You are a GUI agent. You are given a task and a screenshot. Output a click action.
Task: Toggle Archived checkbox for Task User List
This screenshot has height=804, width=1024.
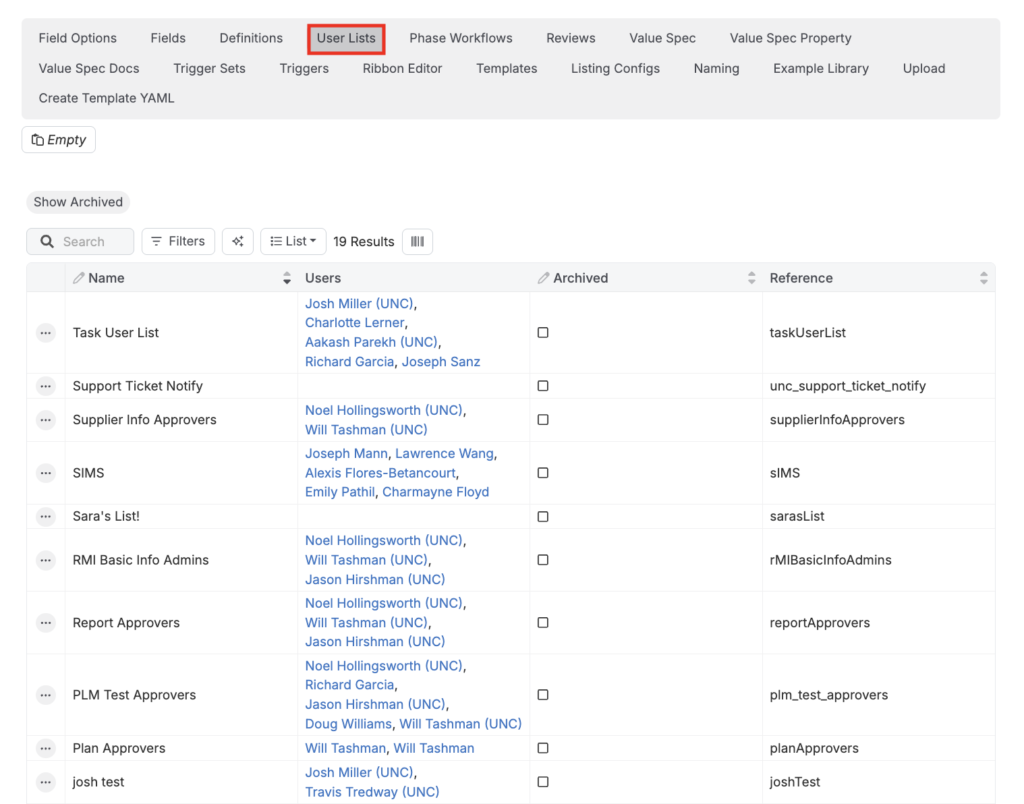[x=543, y=333]
